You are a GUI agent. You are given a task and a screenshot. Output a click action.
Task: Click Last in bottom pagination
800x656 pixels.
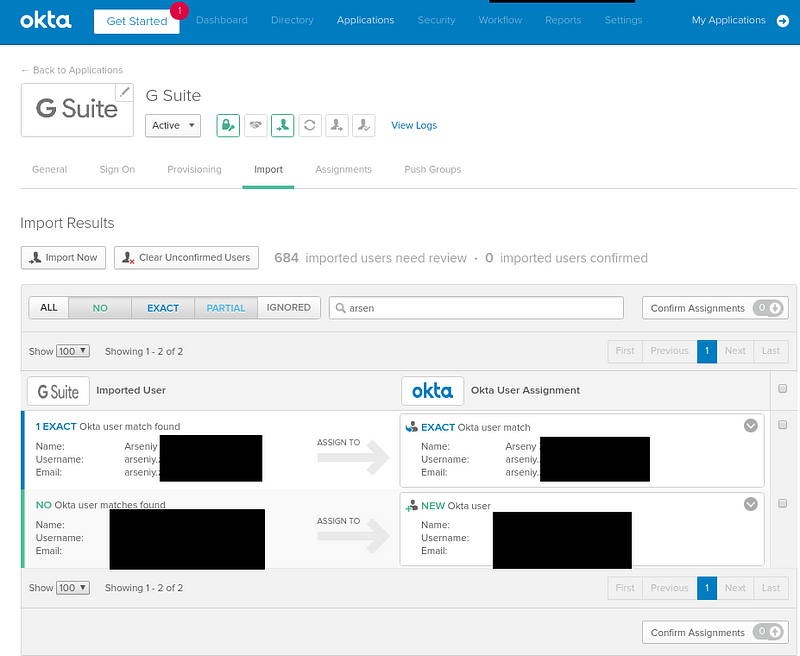(x=771, y=588)
